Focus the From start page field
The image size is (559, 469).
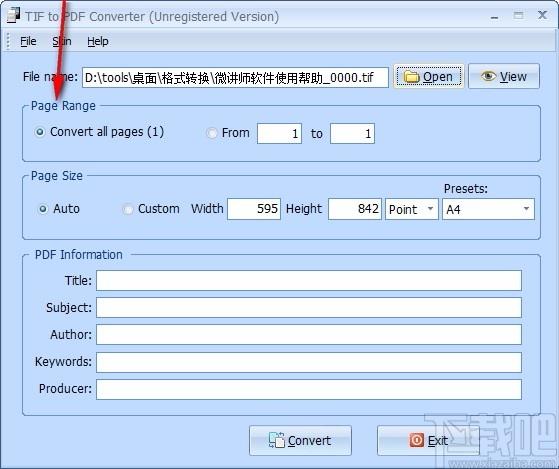click(280, 134)
